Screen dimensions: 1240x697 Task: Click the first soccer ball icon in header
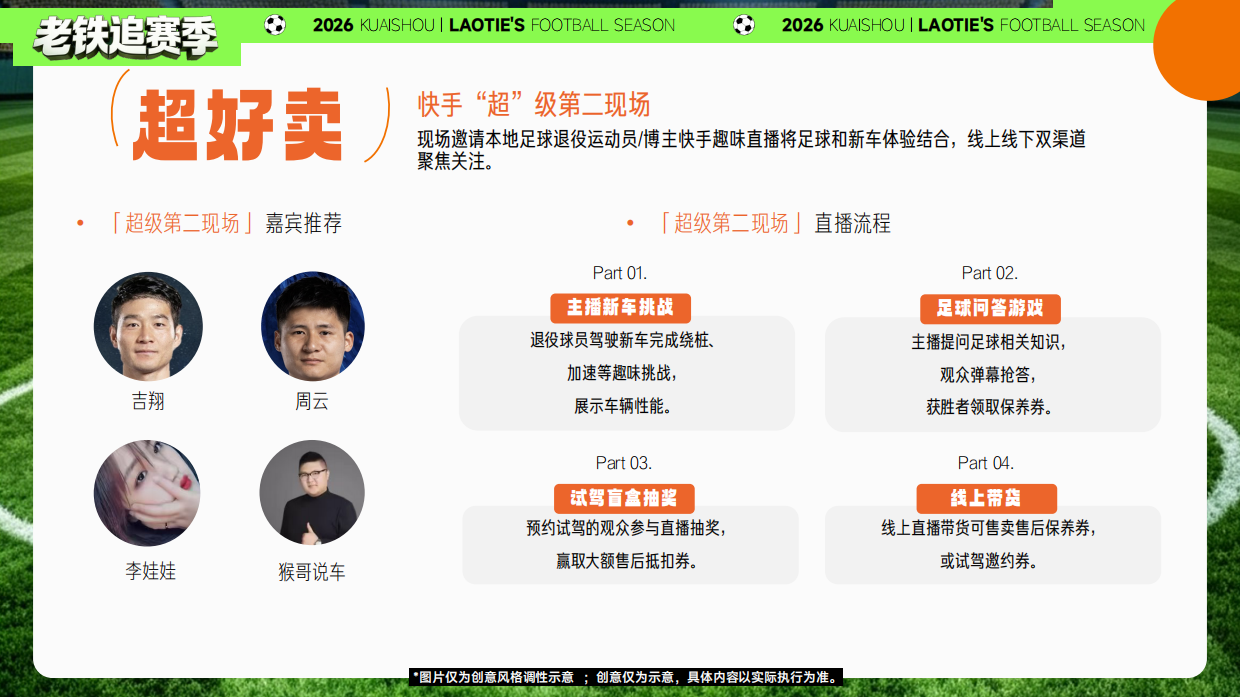point(275,25)
